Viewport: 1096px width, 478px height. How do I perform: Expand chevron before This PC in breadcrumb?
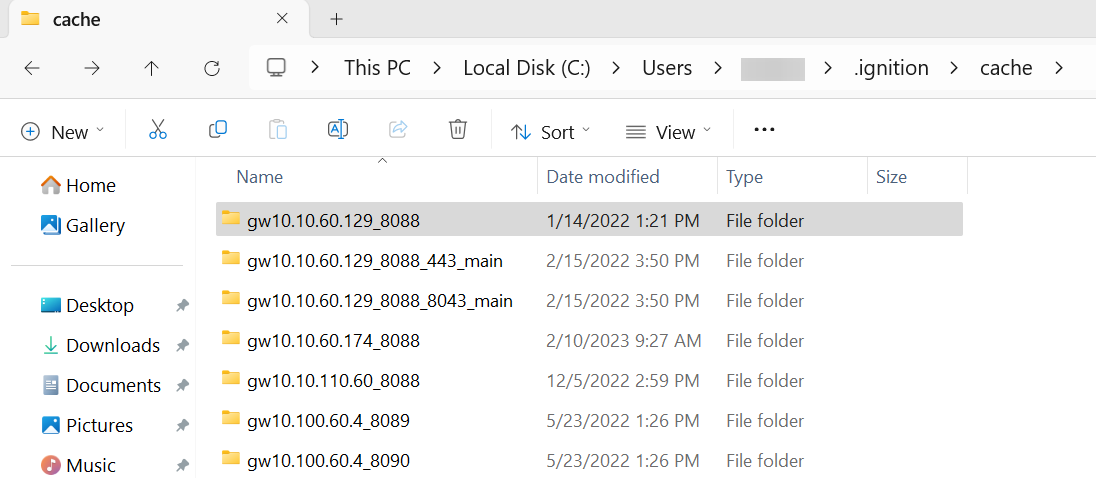315,68
